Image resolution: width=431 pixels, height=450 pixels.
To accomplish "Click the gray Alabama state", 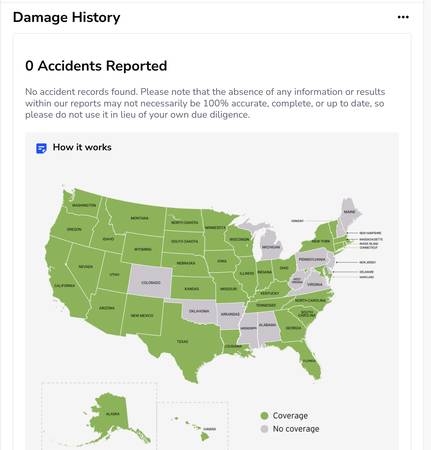I will tap(268, 328).
